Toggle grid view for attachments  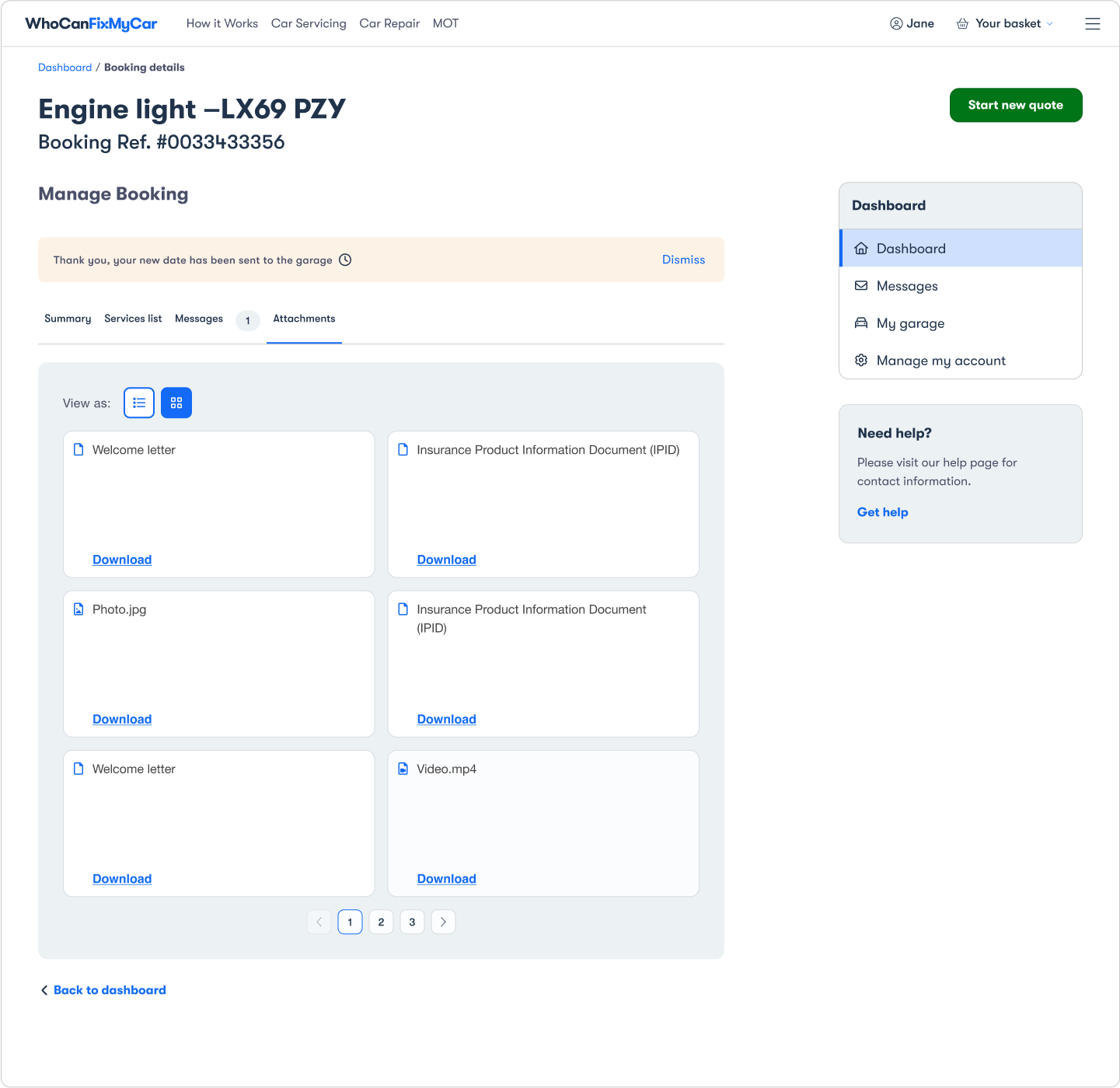pos(176,403)
